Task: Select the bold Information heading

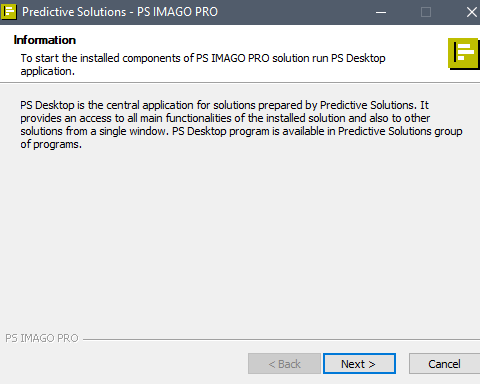Action: pos(45,40)
